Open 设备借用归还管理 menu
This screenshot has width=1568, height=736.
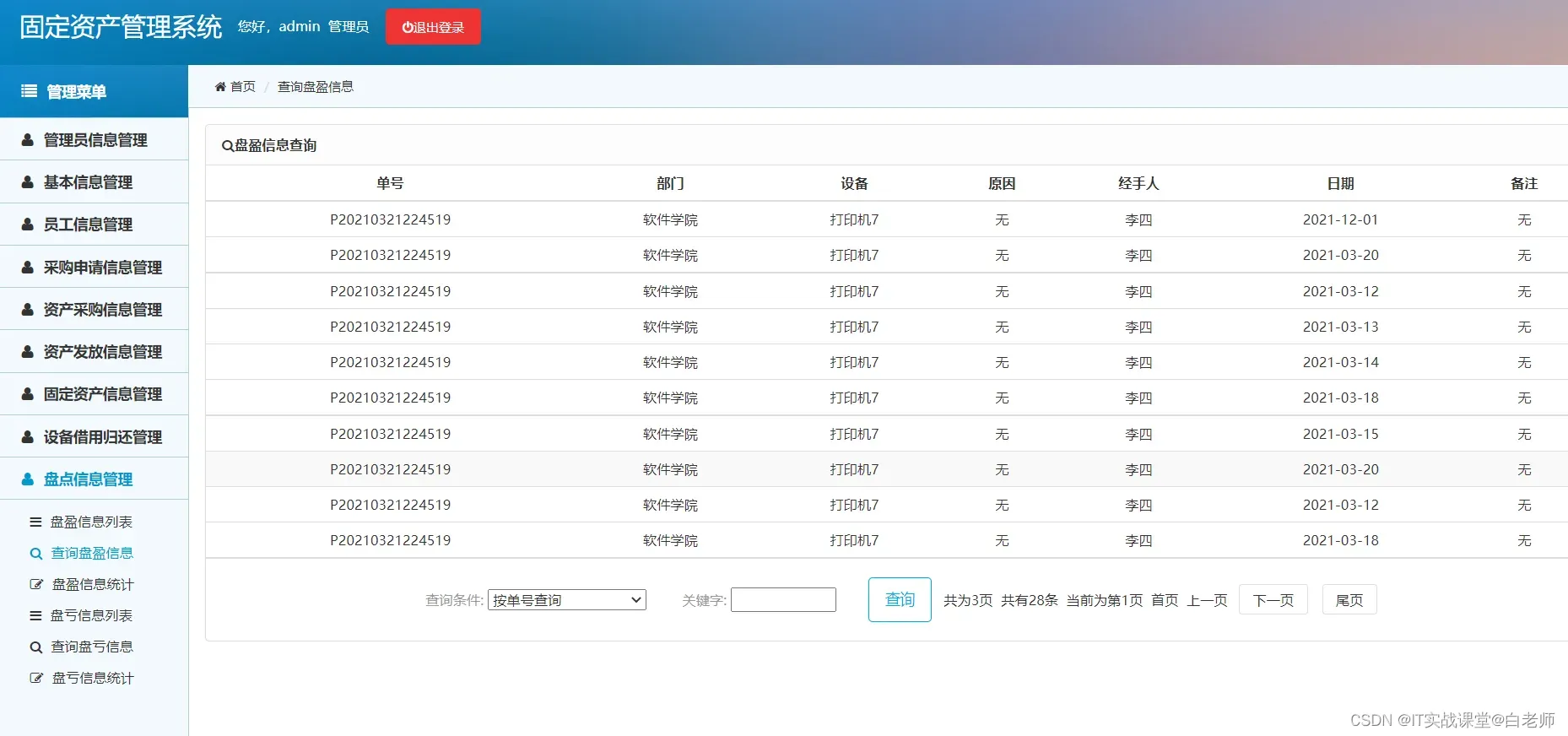[94, 437]
